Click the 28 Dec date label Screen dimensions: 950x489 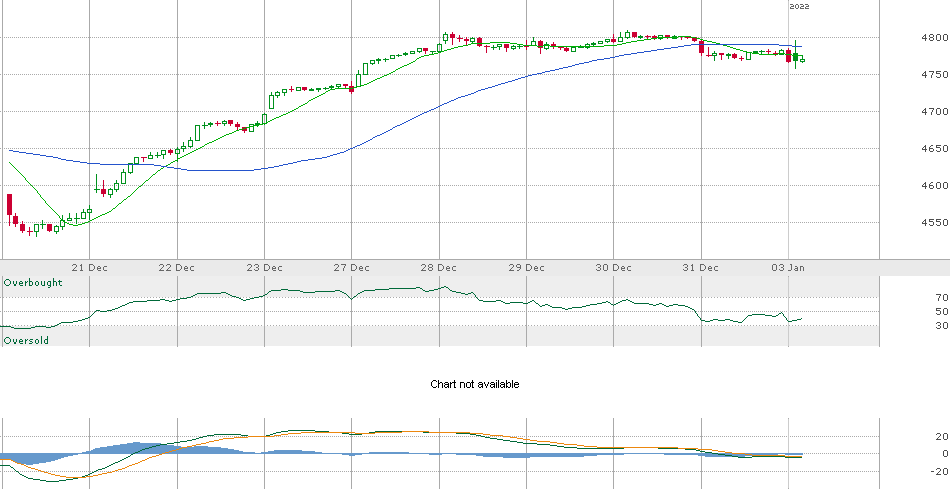[439, 267]
